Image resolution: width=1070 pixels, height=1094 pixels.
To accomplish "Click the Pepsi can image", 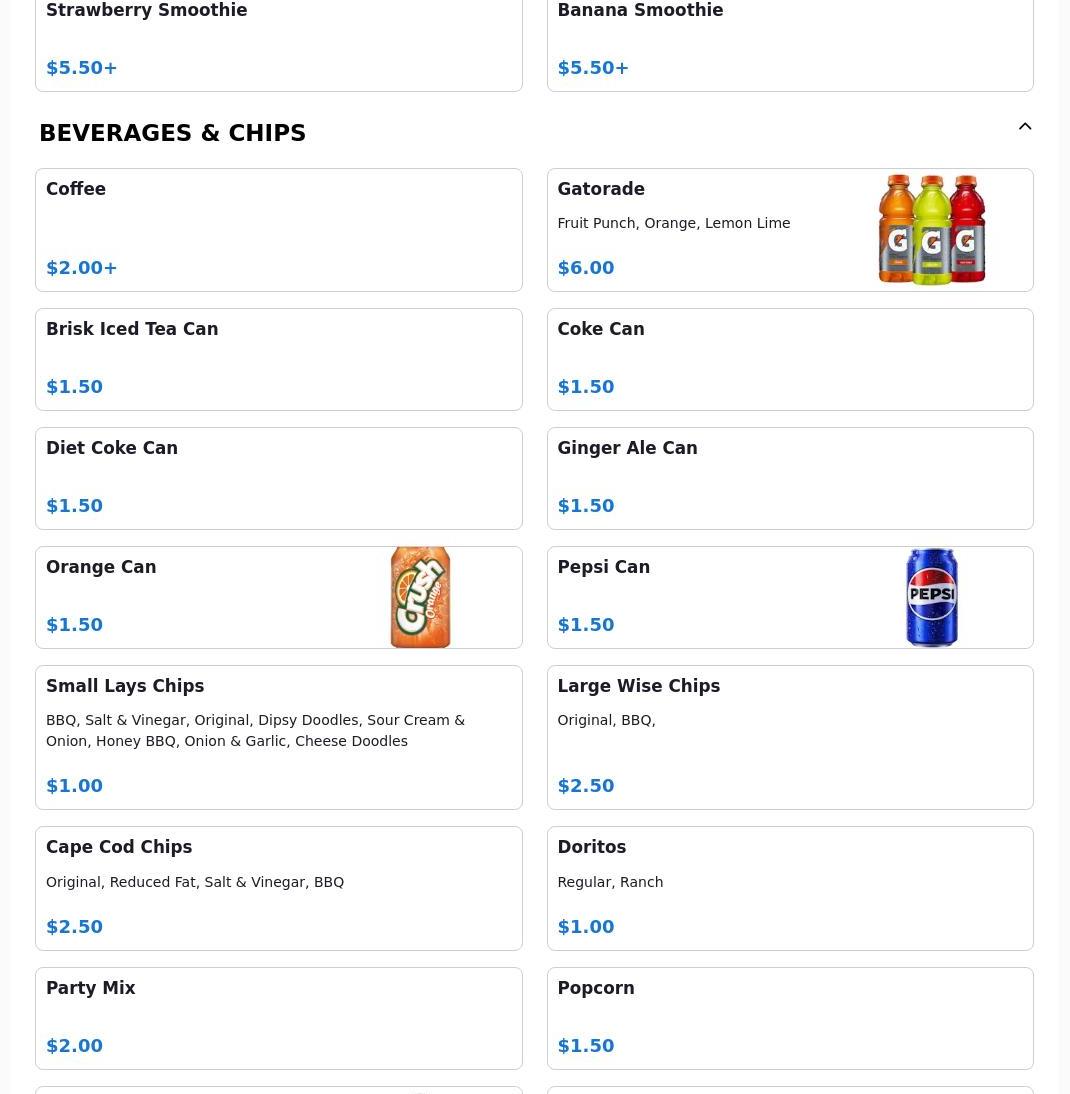I will [x=931, y=597].
